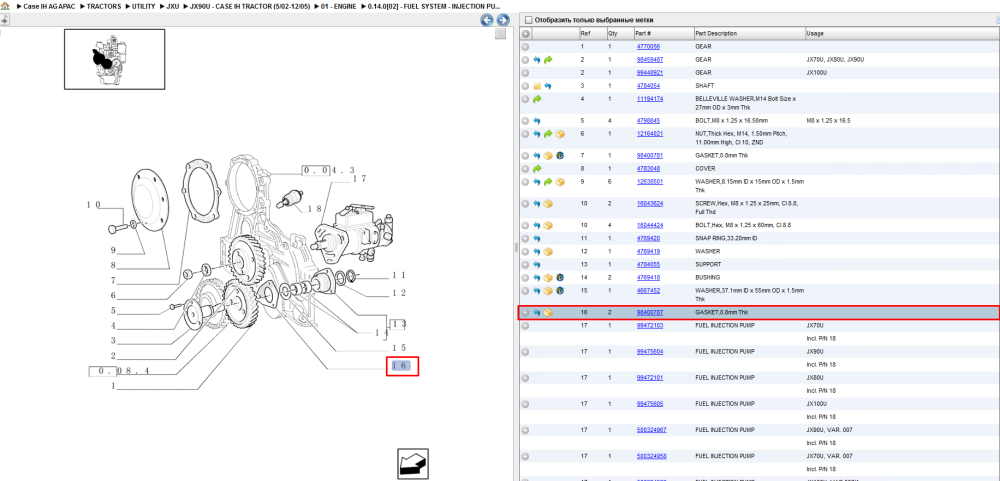The image size is (1000, 481).
Task: Select callout '18' in the diagram
Action: click(x=314, y=209)
